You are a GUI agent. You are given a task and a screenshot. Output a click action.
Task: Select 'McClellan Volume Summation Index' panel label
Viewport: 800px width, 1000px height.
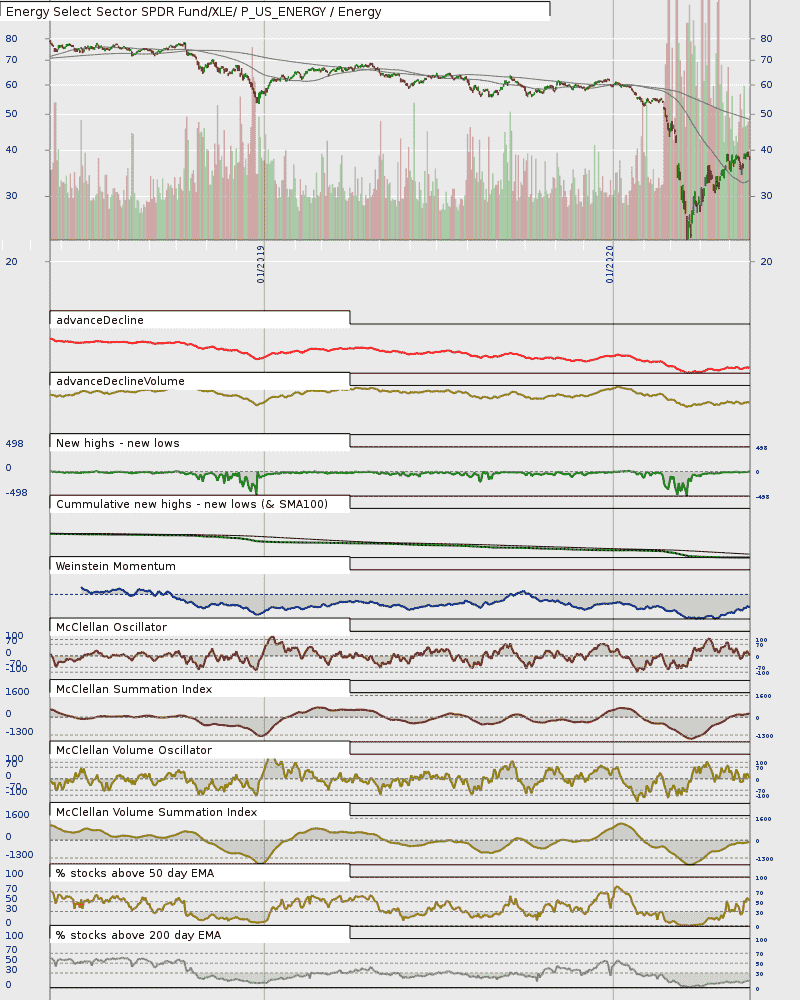coord(156,812)
